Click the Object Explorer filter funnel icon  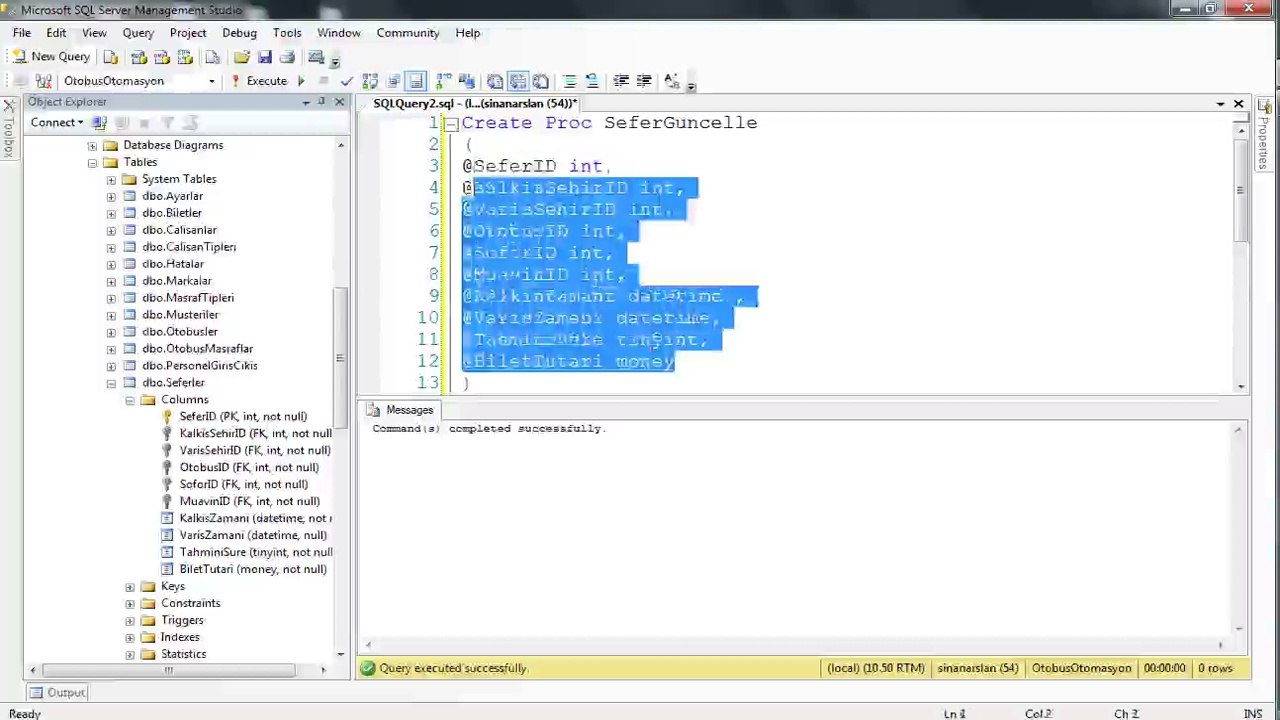[x=167, y=123]
